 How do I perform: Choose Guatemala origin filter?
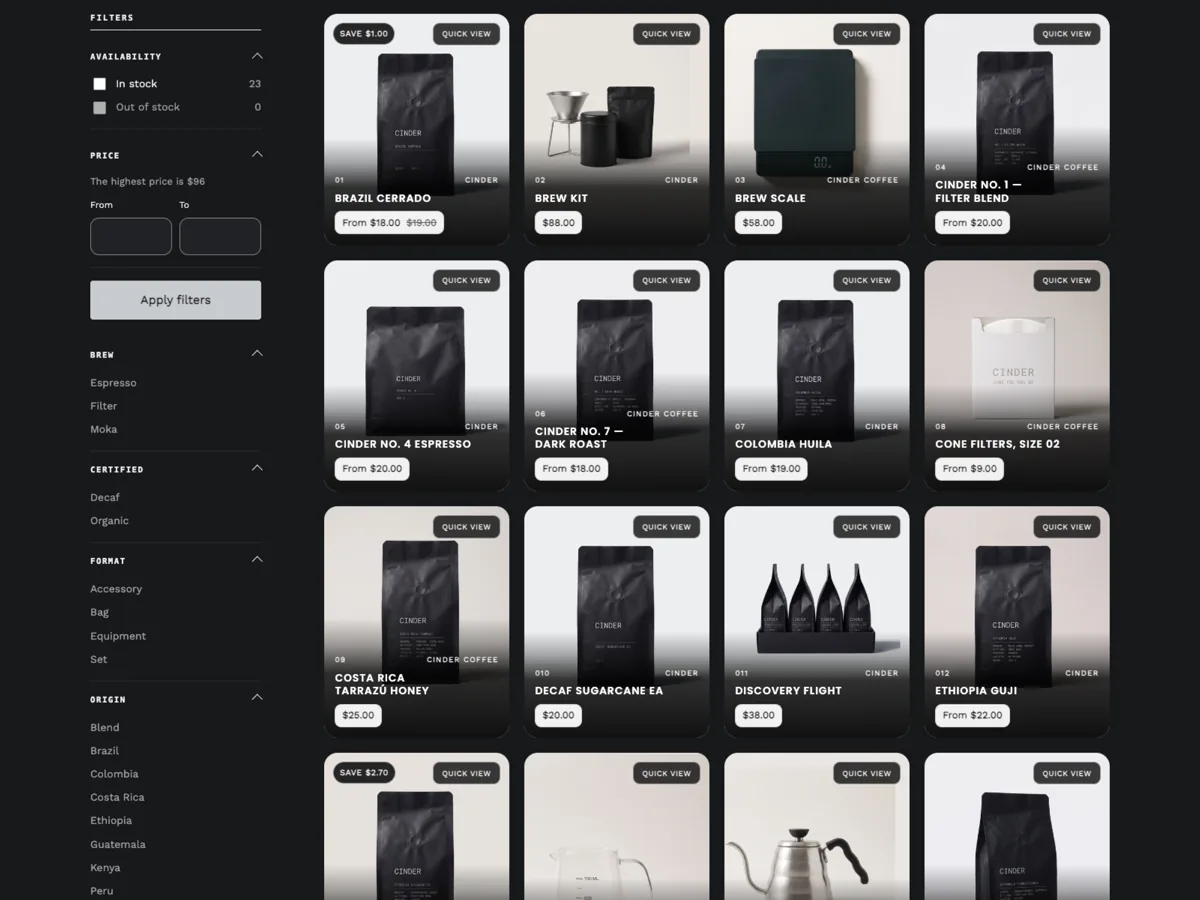(118, 845)
